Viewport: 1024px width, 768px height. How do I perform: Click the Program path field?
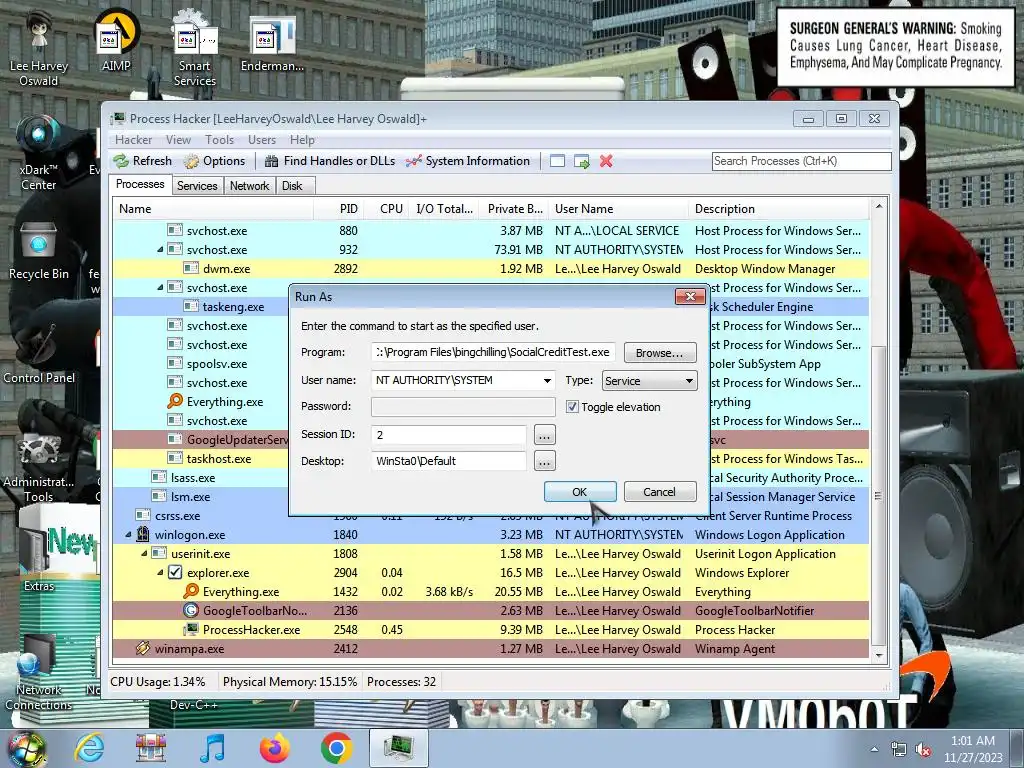pos(493,352)
